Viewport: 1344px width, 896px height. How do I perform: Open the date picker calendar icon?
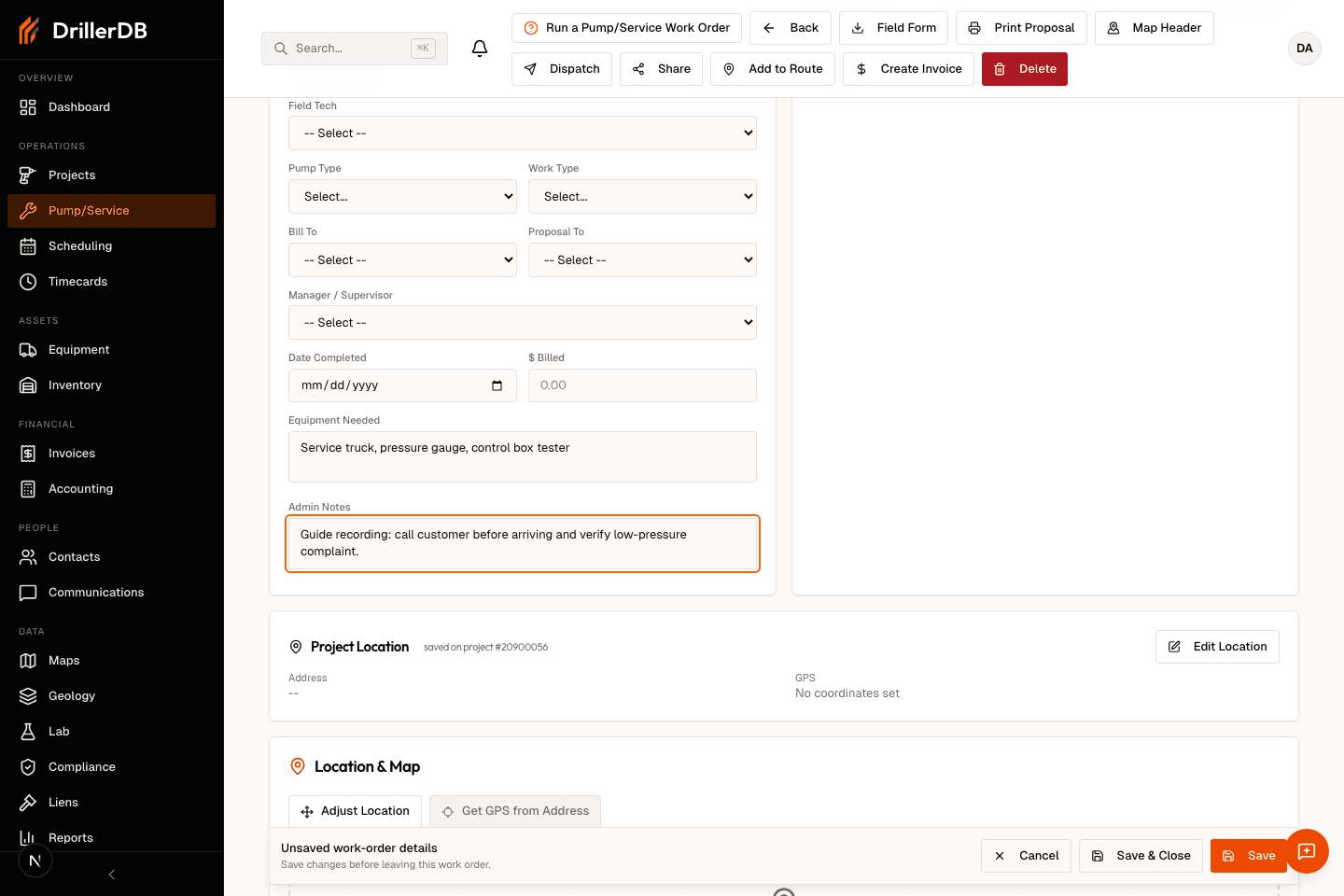click(497, 385)
